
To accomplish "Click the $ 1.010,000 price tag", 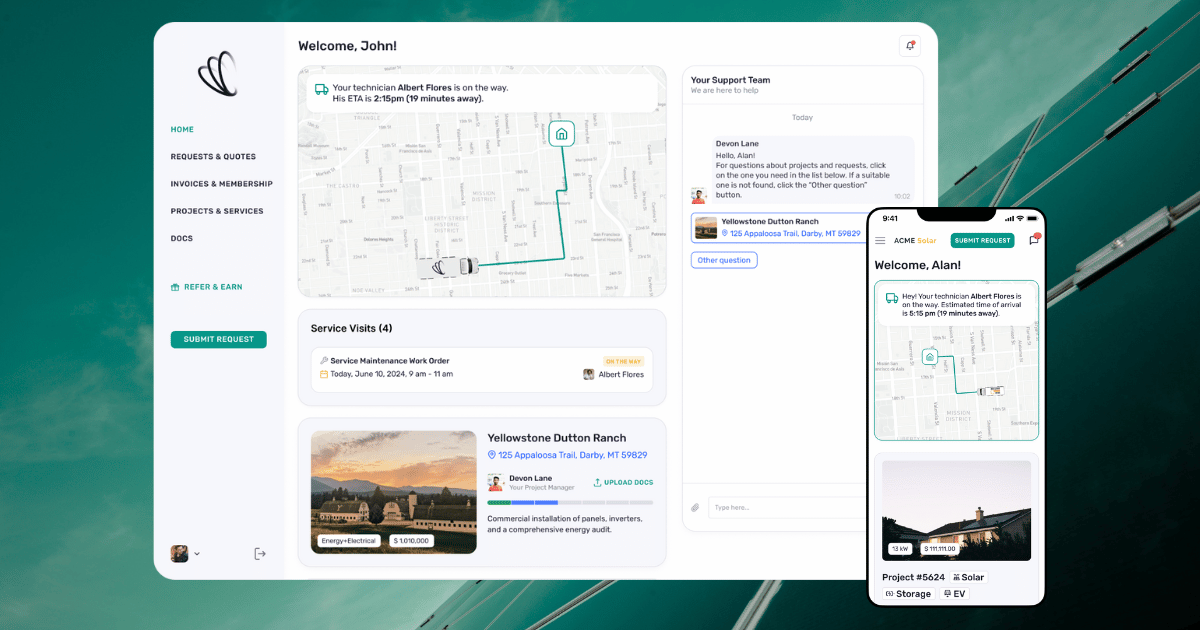I will click(411, 540).
